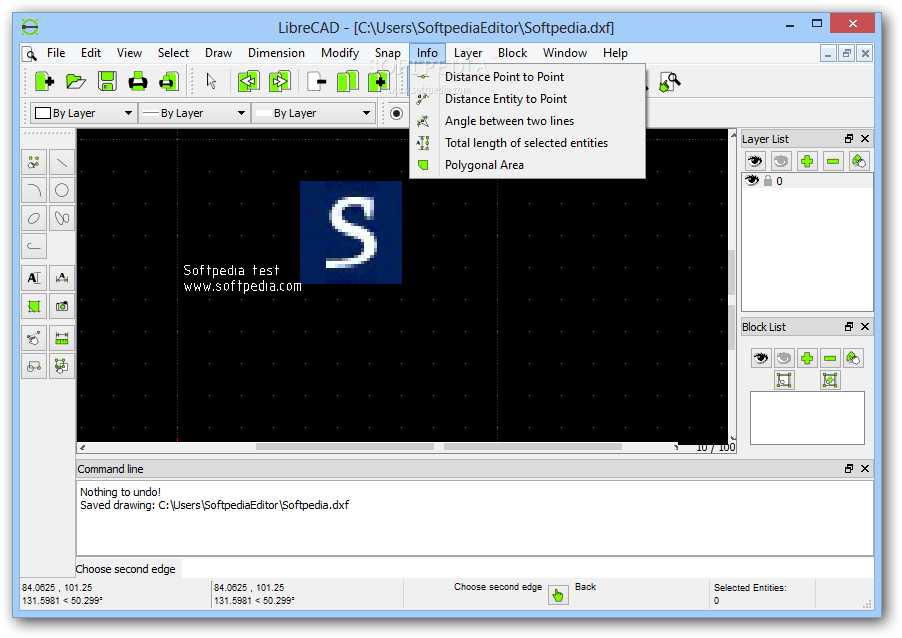The width and height of the screenshot is (902, 638).
Task: Open the Layer menu
Action: 468,53
